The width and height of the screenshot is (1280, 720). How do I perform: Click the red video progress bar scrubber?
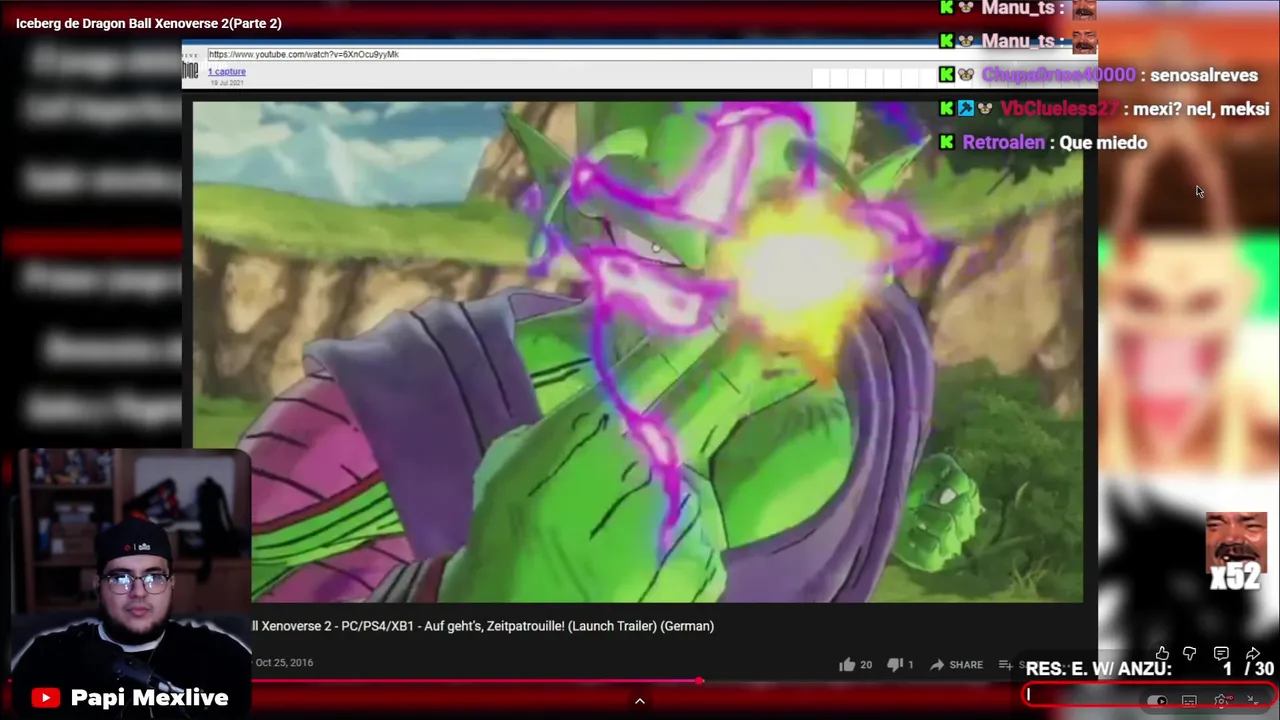tap(700, 681)
